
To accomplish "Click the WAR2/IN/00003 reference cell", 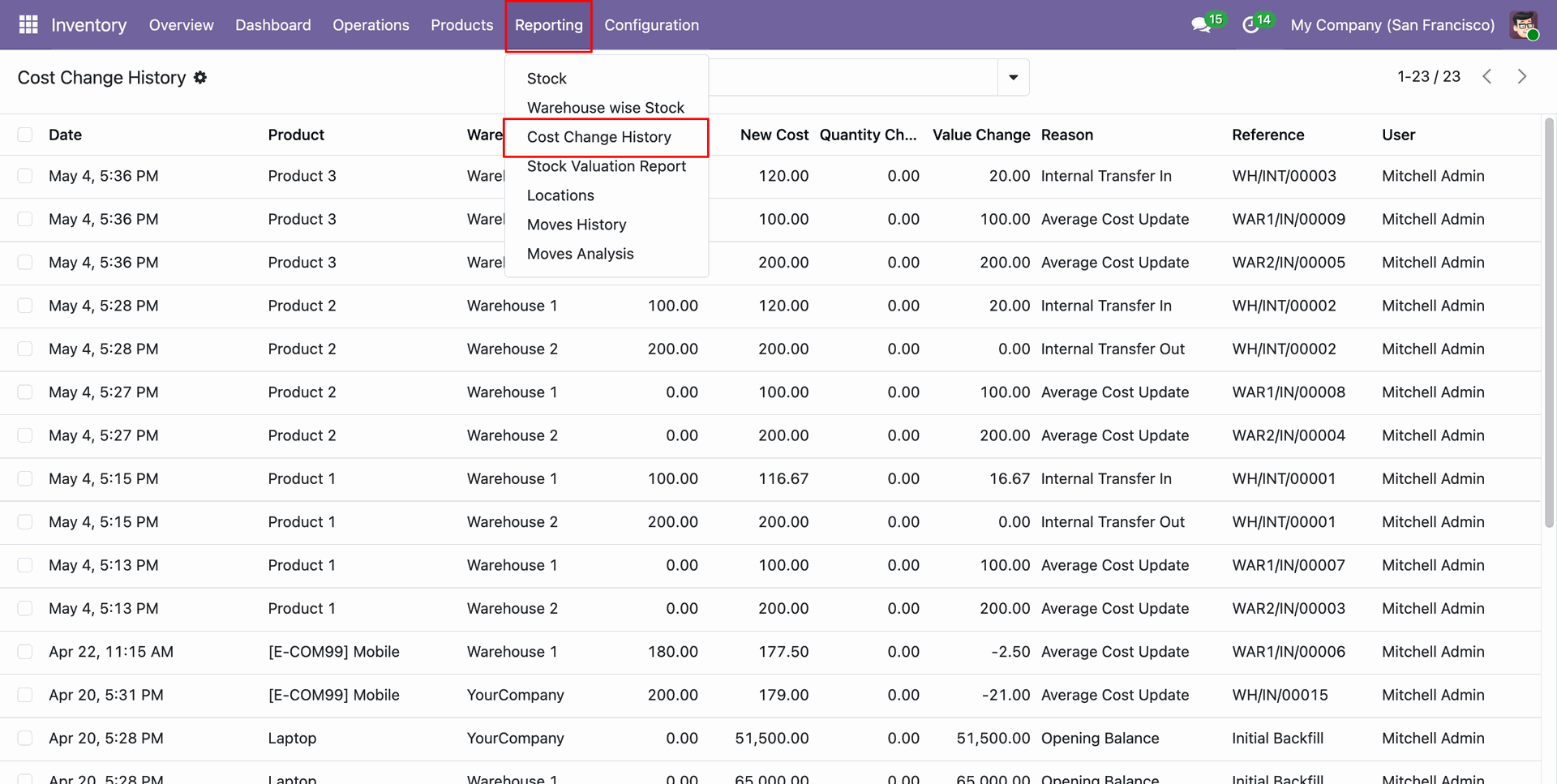I will (x=1289, y=609).
